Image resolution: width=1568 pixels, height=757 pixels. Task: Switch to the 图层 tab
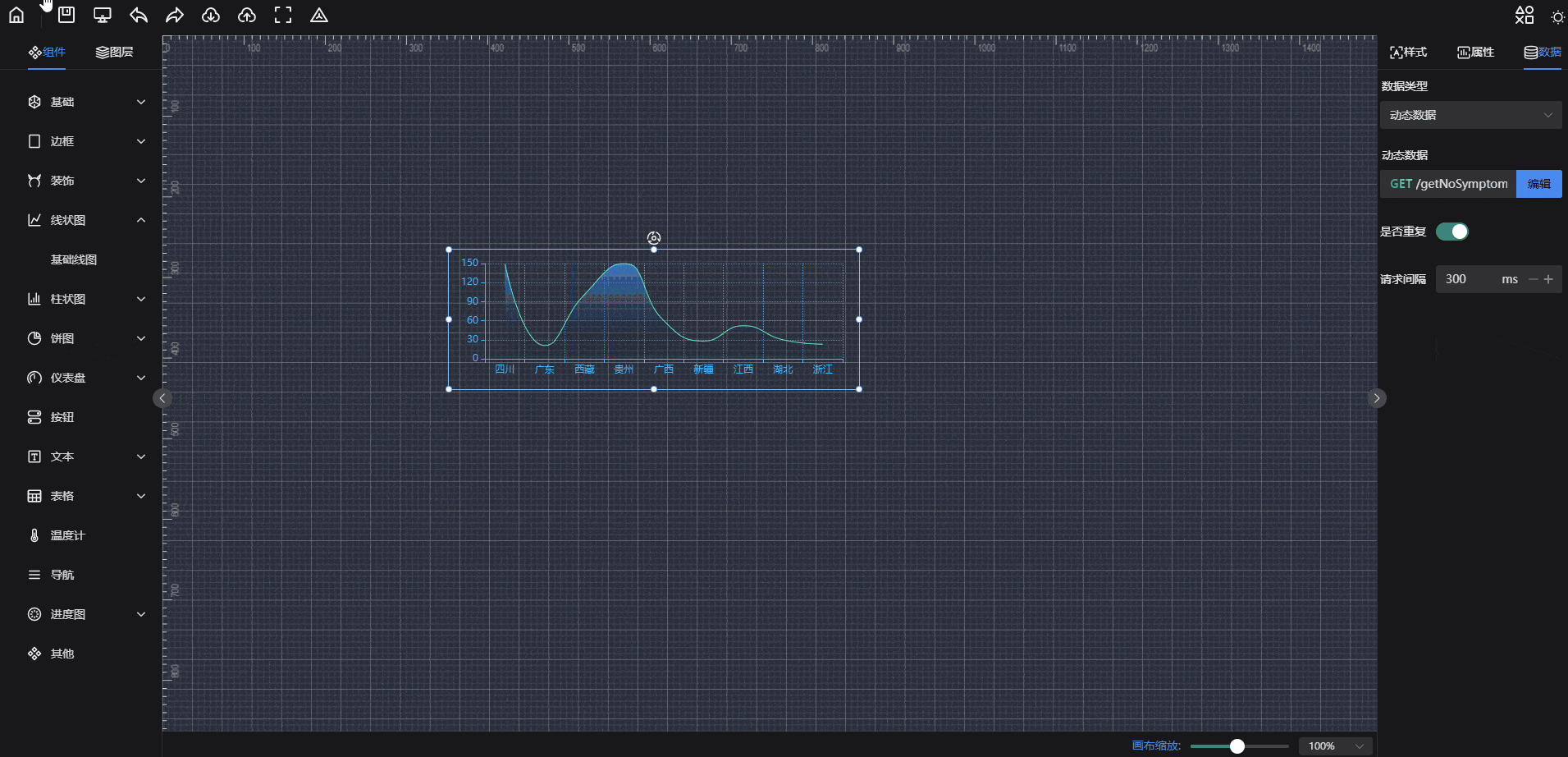pos(115,52)
